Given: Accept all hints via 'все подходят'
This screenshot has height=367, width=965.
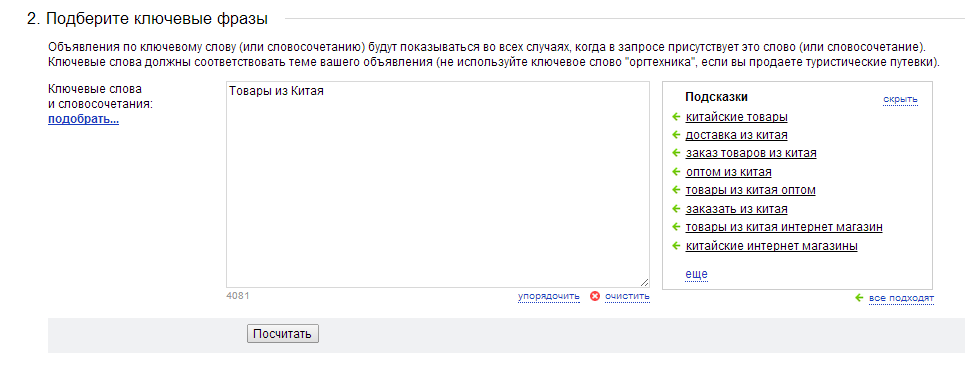Looking at the screenshot, I should [x=902, y=299].
